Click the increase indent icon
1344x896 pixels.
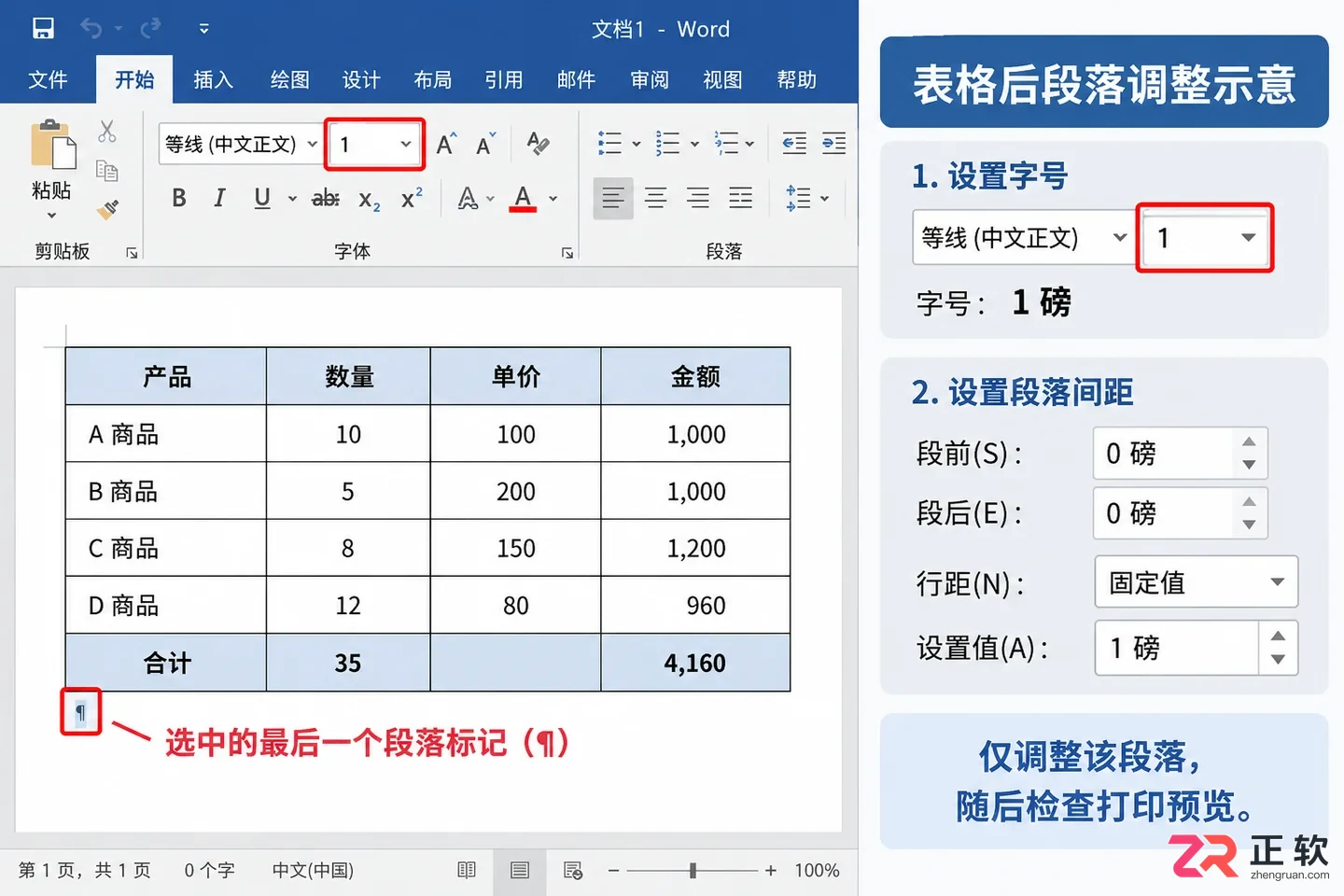click(x=834, y=143)
